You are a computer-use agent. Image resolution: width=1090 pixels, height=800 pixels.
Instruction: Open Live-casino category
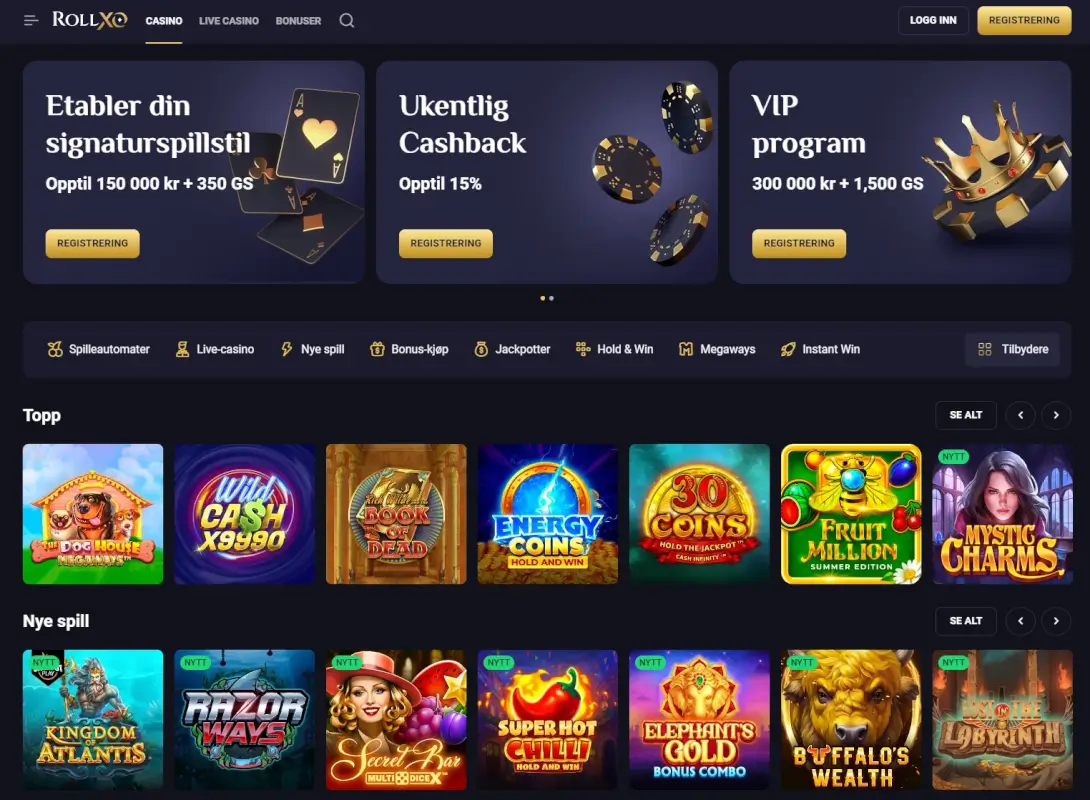(215, 349)
